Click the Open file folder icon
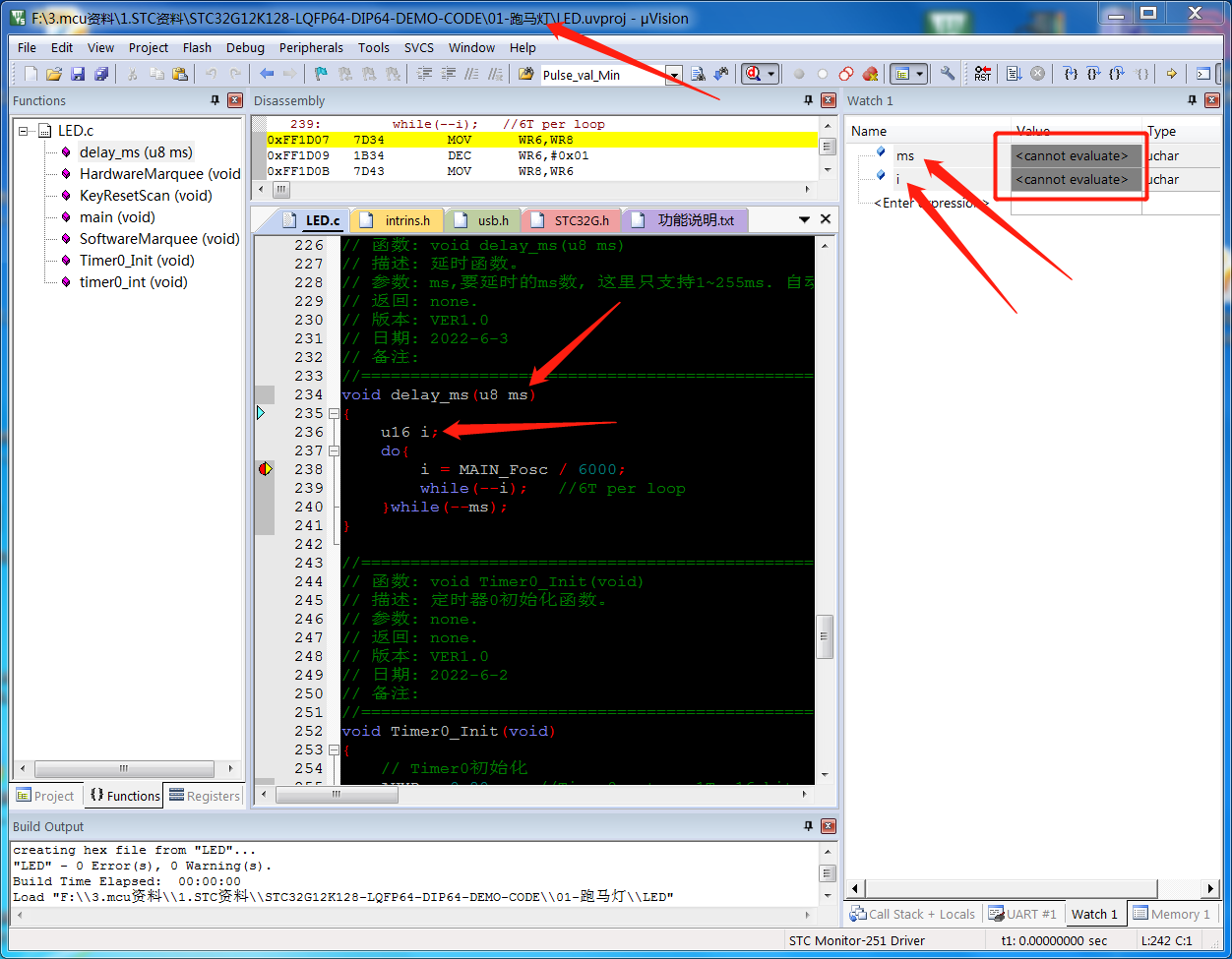The height and width of the screenshot is (959, 1232). [x=54, y=74]
